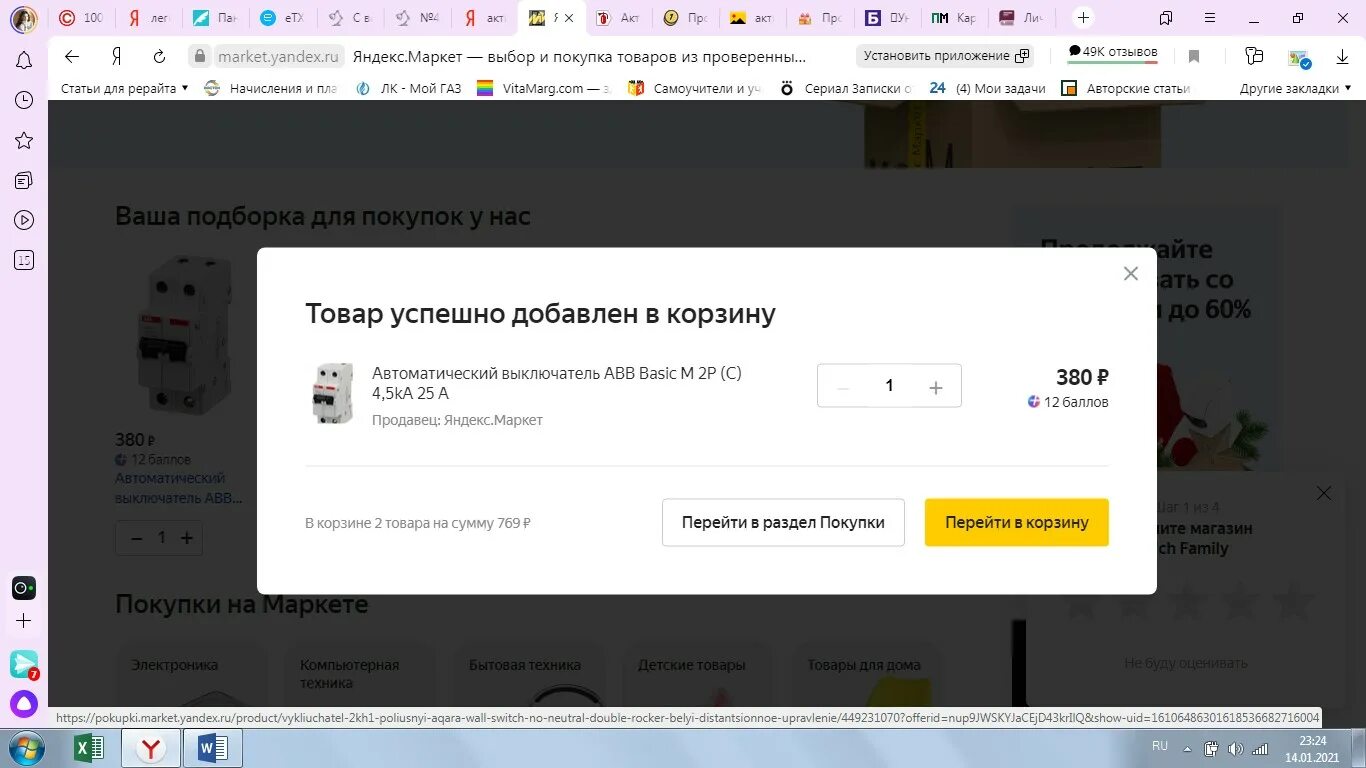Open the 49K отзывов reviews badge

click(x=1112, y=52)
